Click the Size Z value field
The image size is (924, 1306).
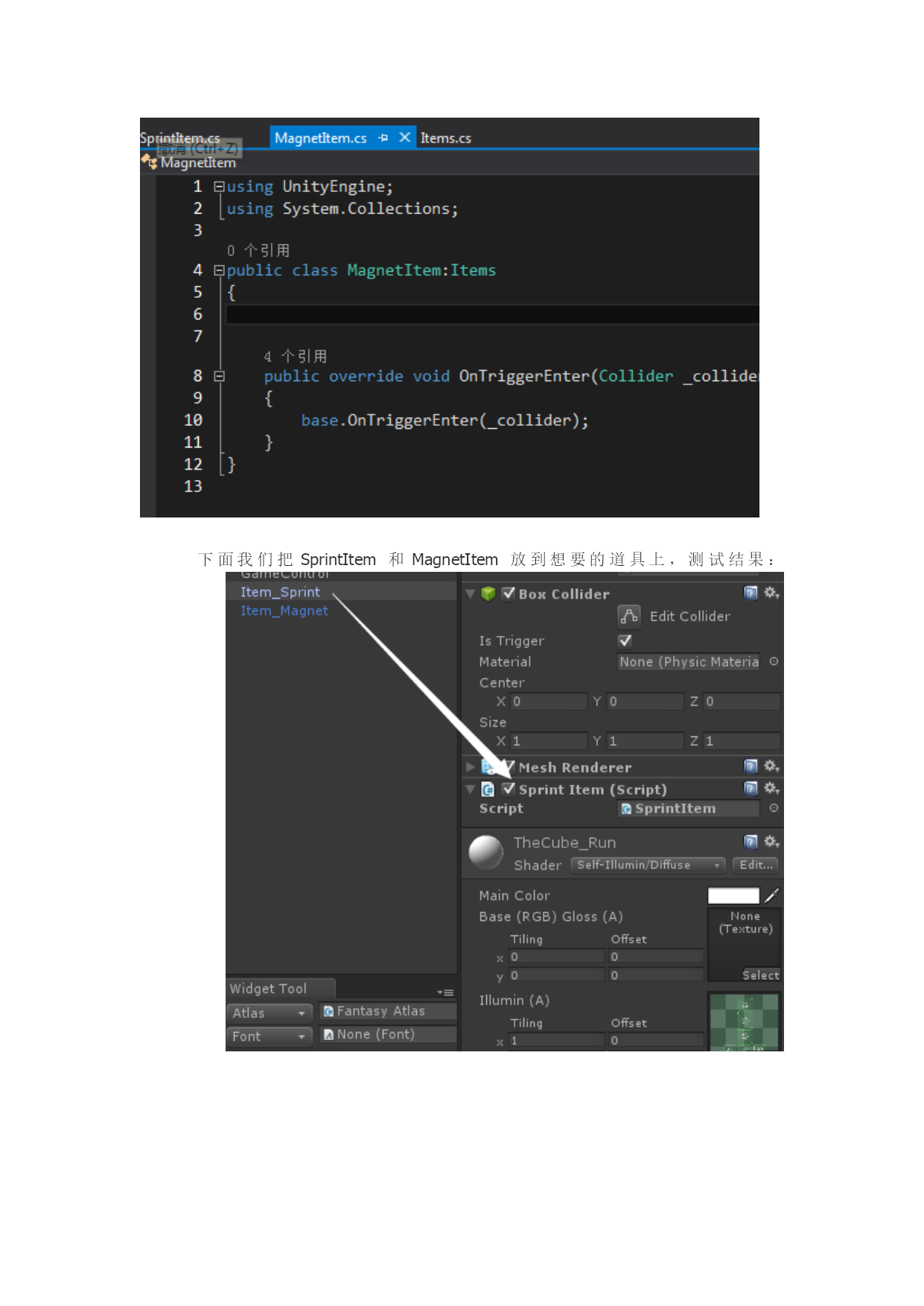coord(742,741)
